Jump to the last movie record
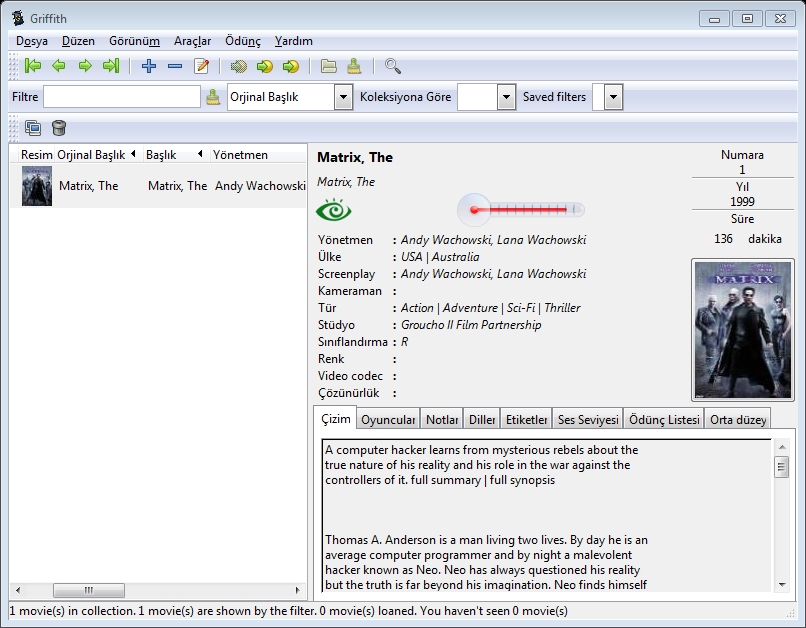Screen dimensions: 806x628 110,66
